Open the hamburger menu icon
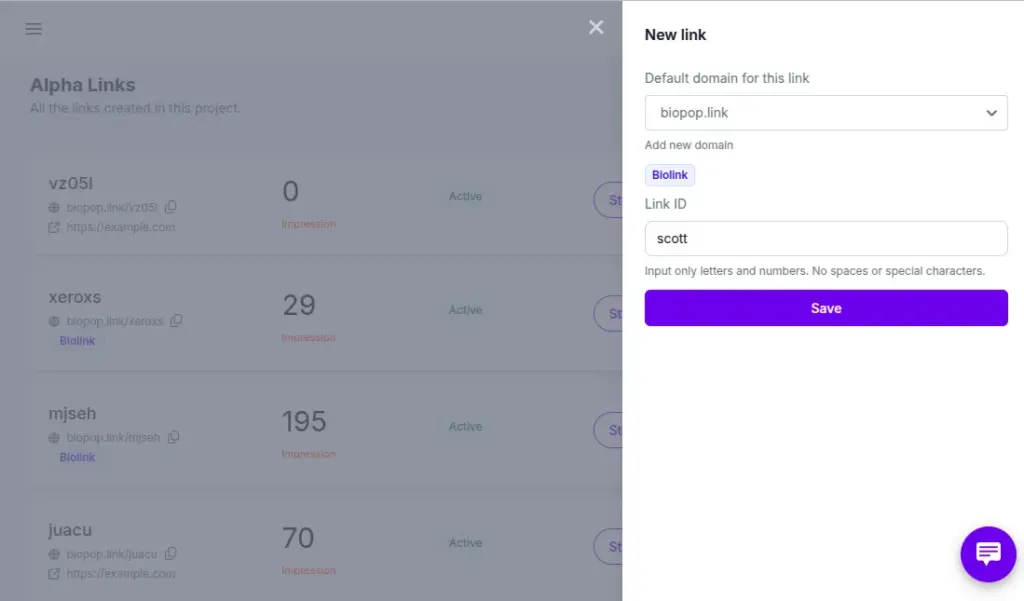Screen dimensions: 1024x601 (34, 29)
